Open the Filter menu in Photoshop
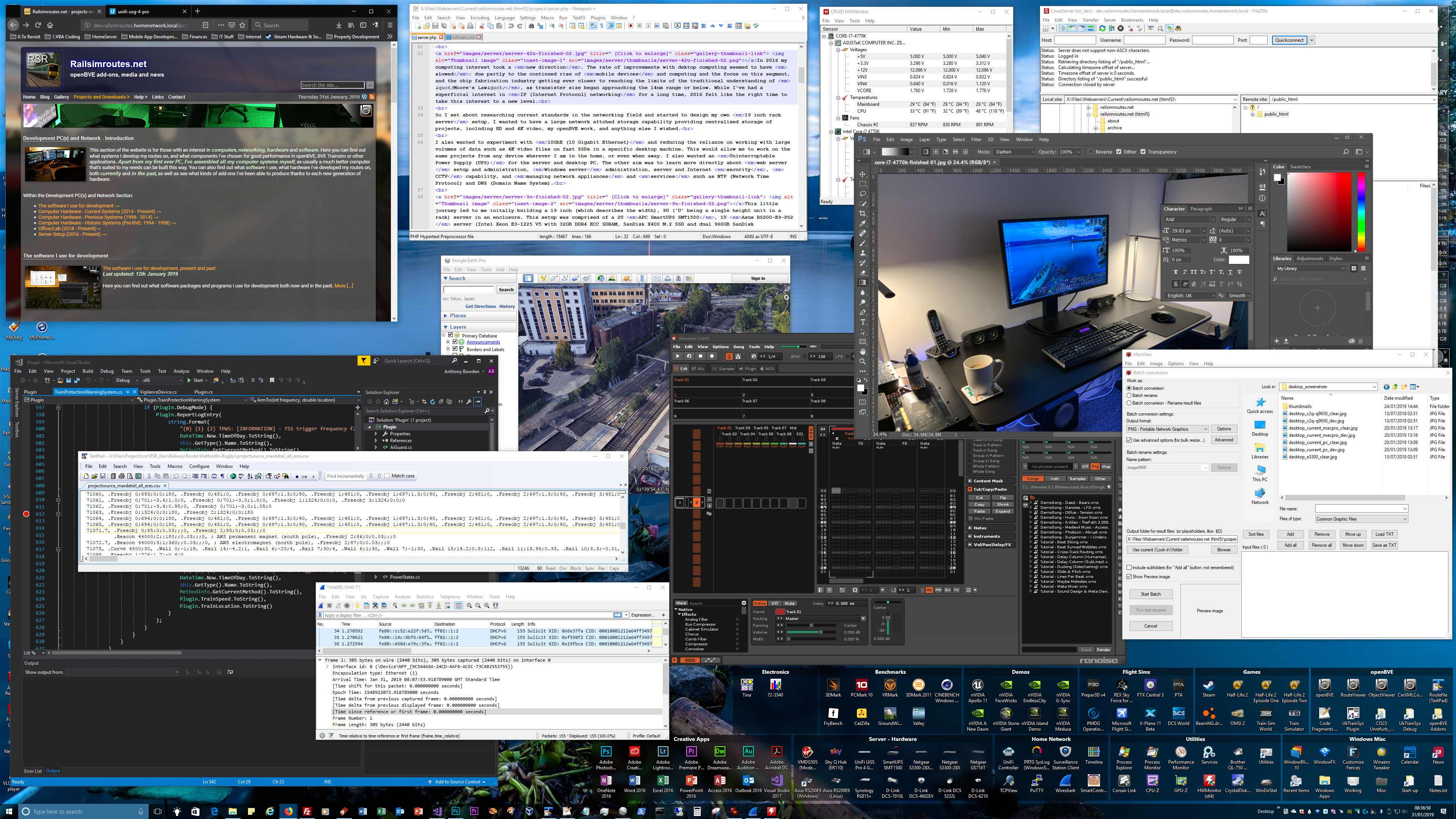This screenshot has height=819, width=1456. pyautogui.click(x=976, y=139)
